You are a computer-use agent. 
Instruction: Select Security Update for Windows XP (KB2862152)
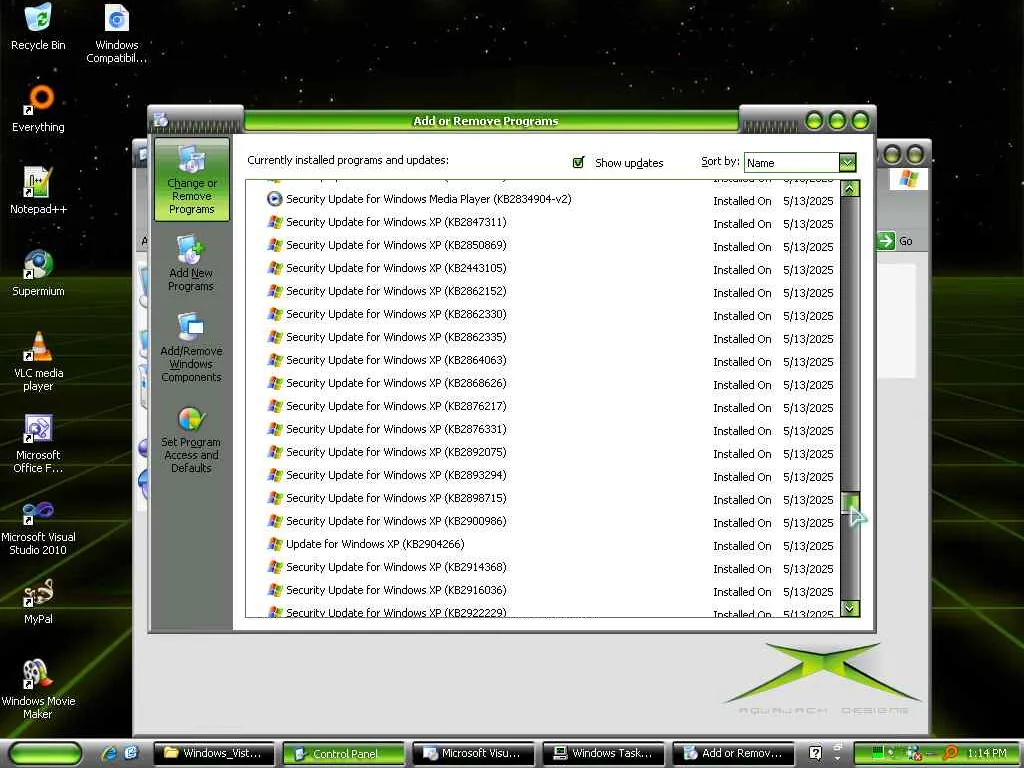[543, 291]
